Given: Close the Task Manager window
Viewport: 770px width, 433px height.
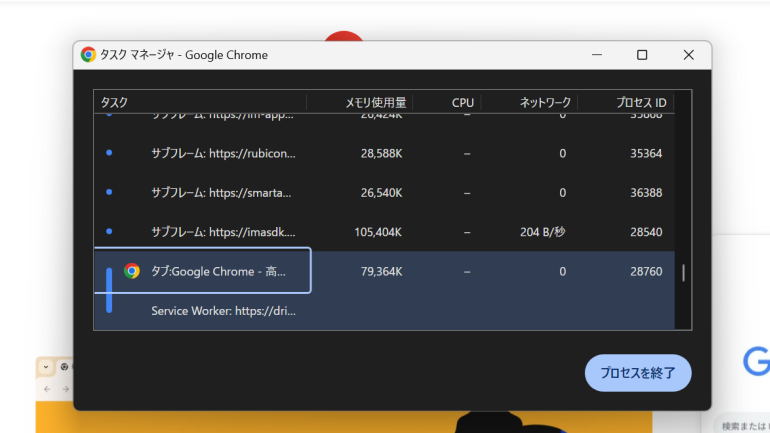Looking at the screenshot, I should tap(688, 55).
